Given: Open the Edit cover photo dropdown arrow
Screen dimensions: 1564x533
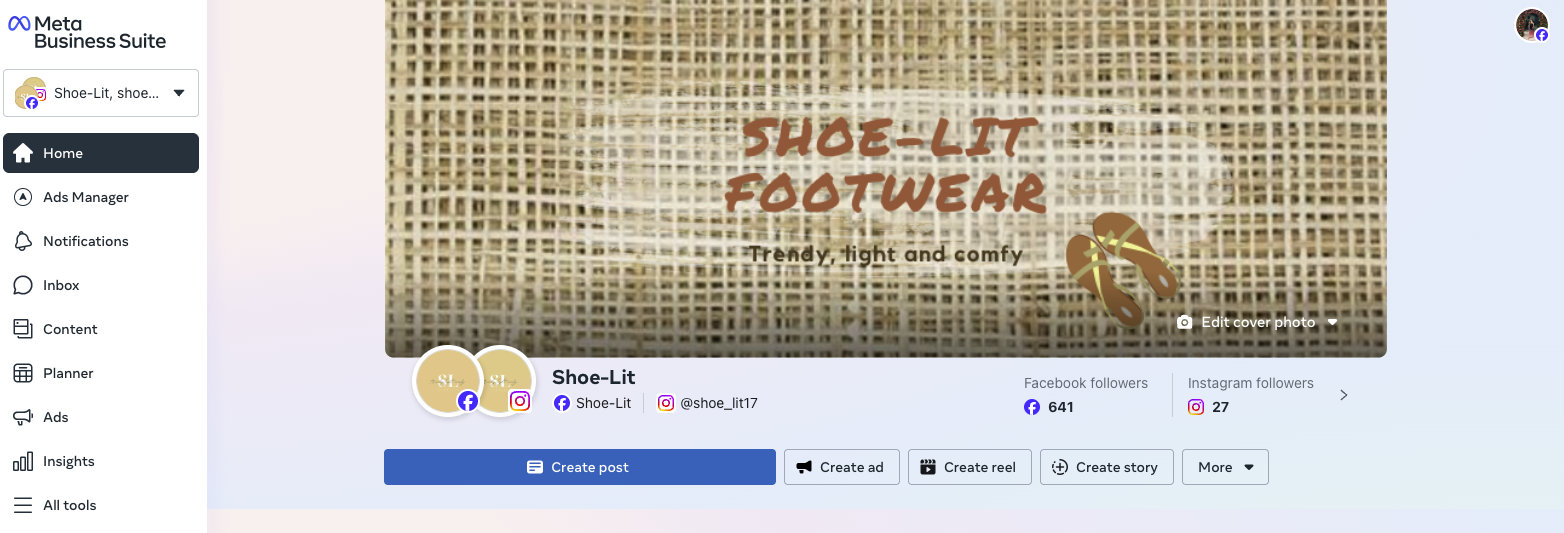Looking at the screenshot, I should (x=1332, y=322).
